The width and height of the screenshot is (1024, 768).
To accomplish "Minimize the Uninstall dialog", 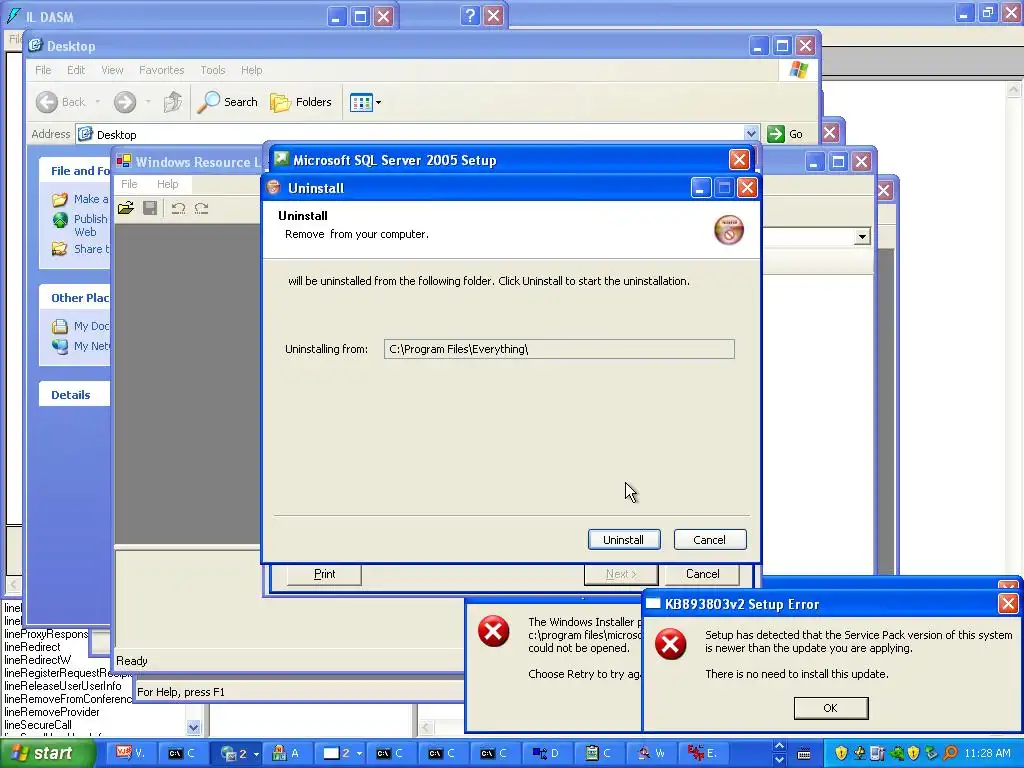I will 701,188.
